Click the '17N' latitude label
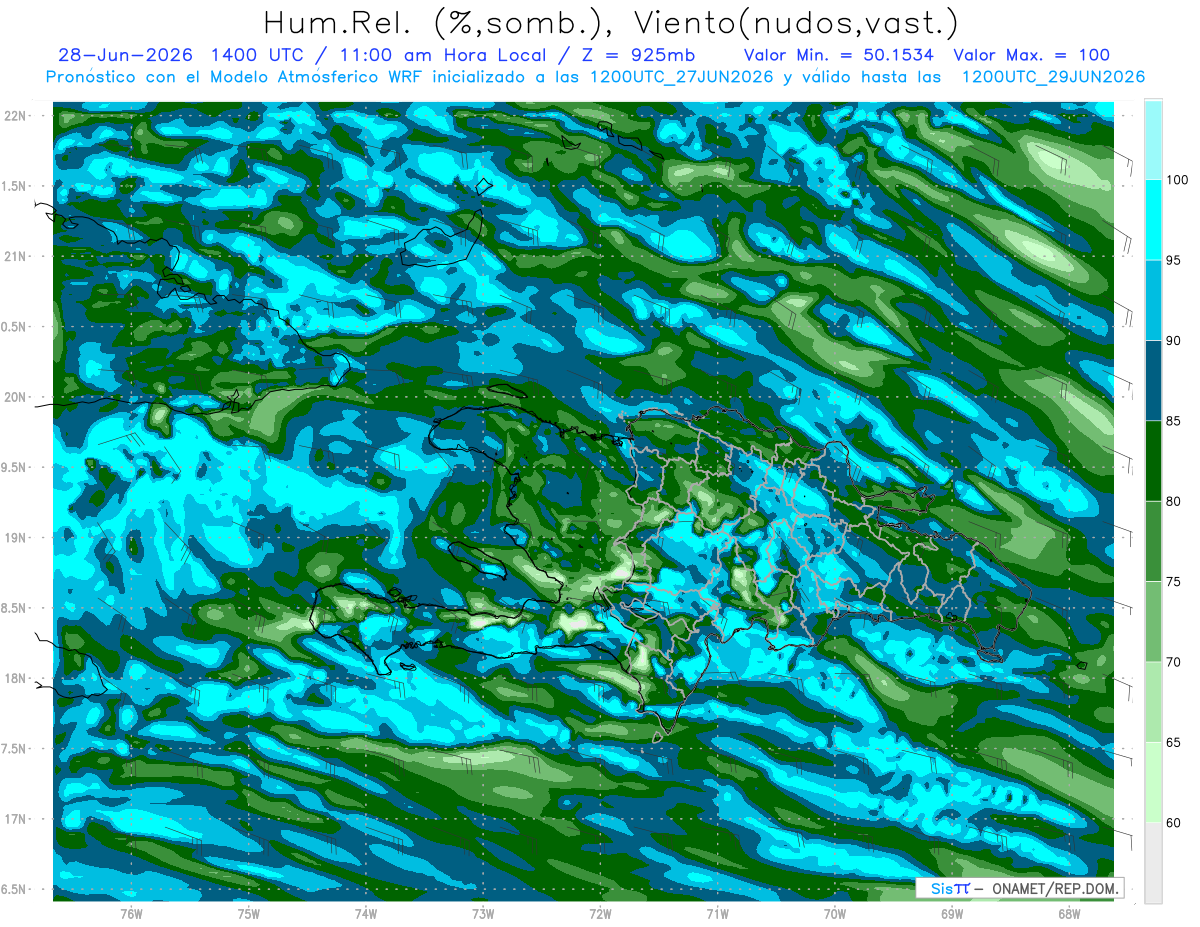This screenshot has width=1200, height=927. (x=16, y=819)
